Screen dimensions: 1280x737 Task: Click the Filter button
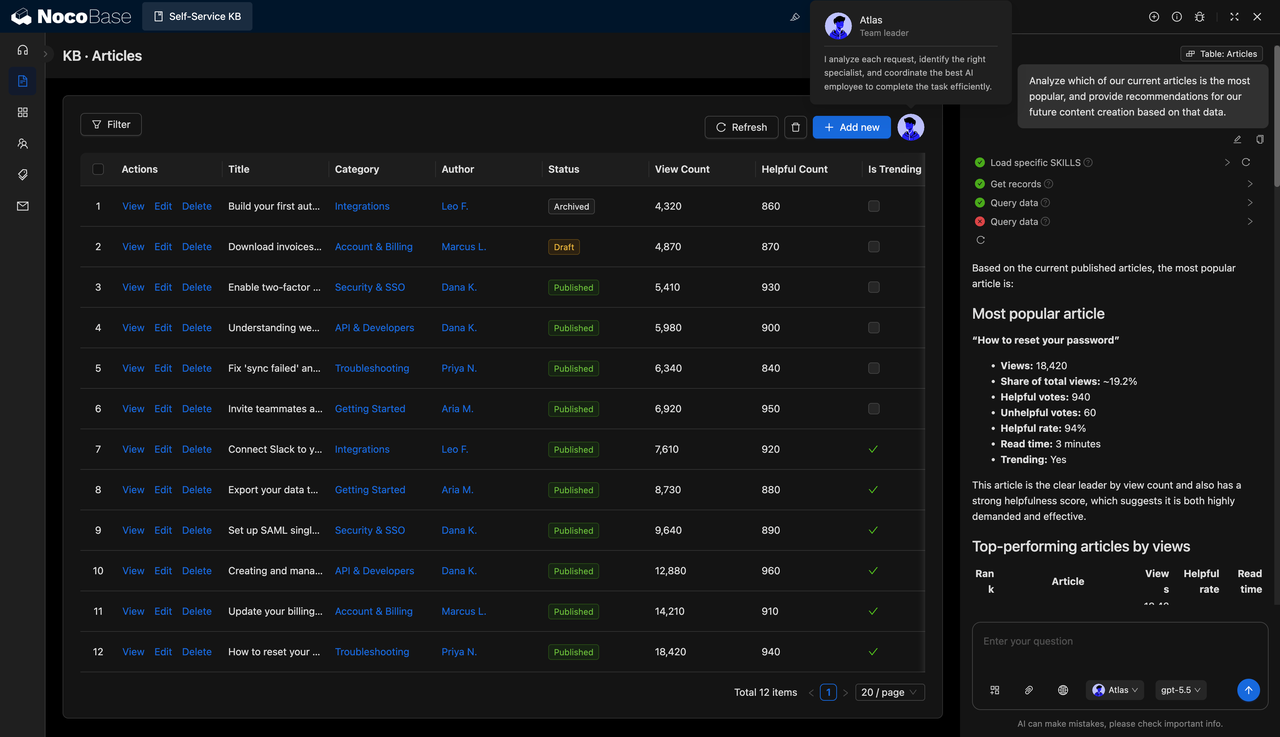[111, 125]
